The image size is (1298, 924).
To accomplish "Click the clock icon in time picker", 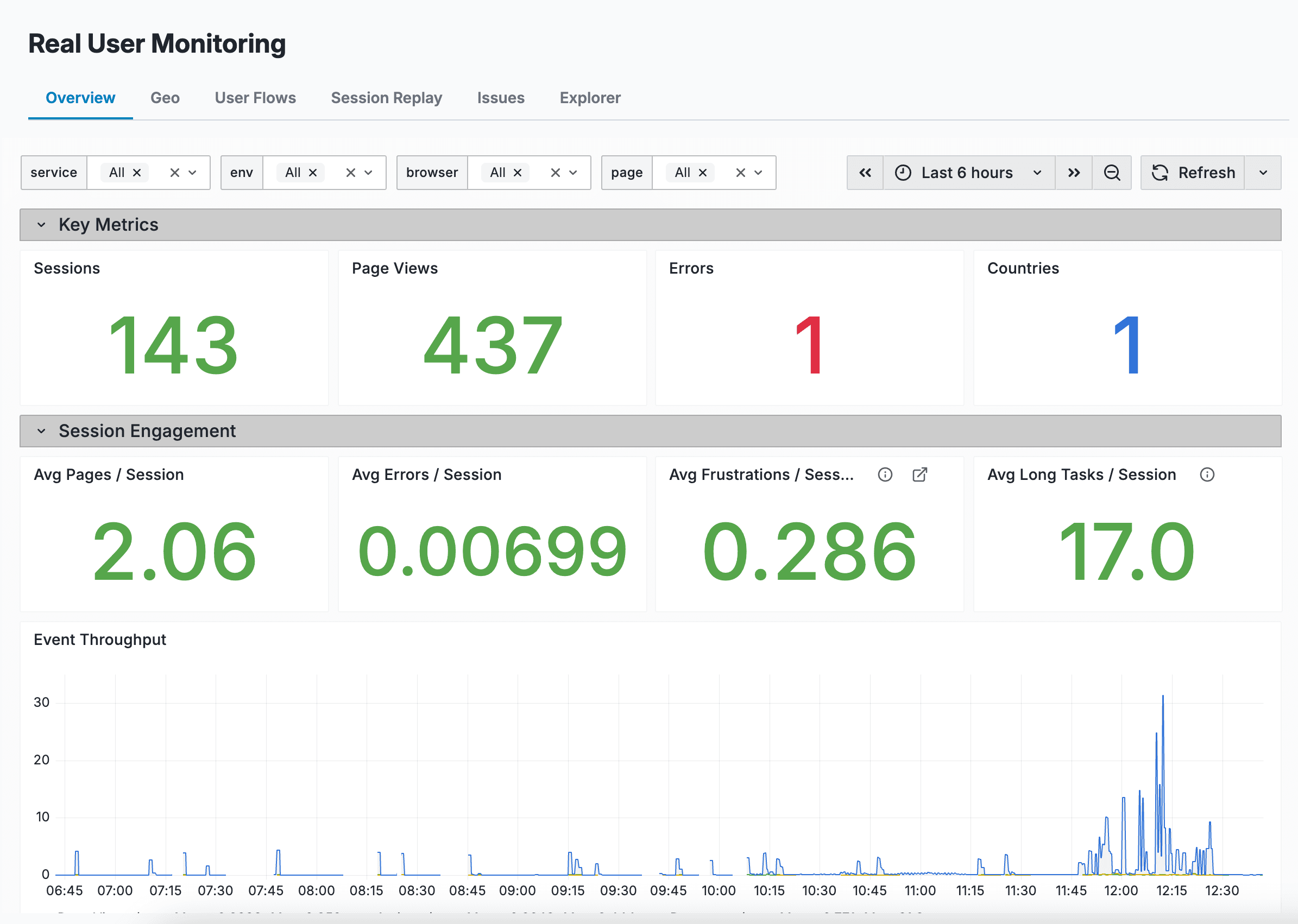I will tap(903, 173).
